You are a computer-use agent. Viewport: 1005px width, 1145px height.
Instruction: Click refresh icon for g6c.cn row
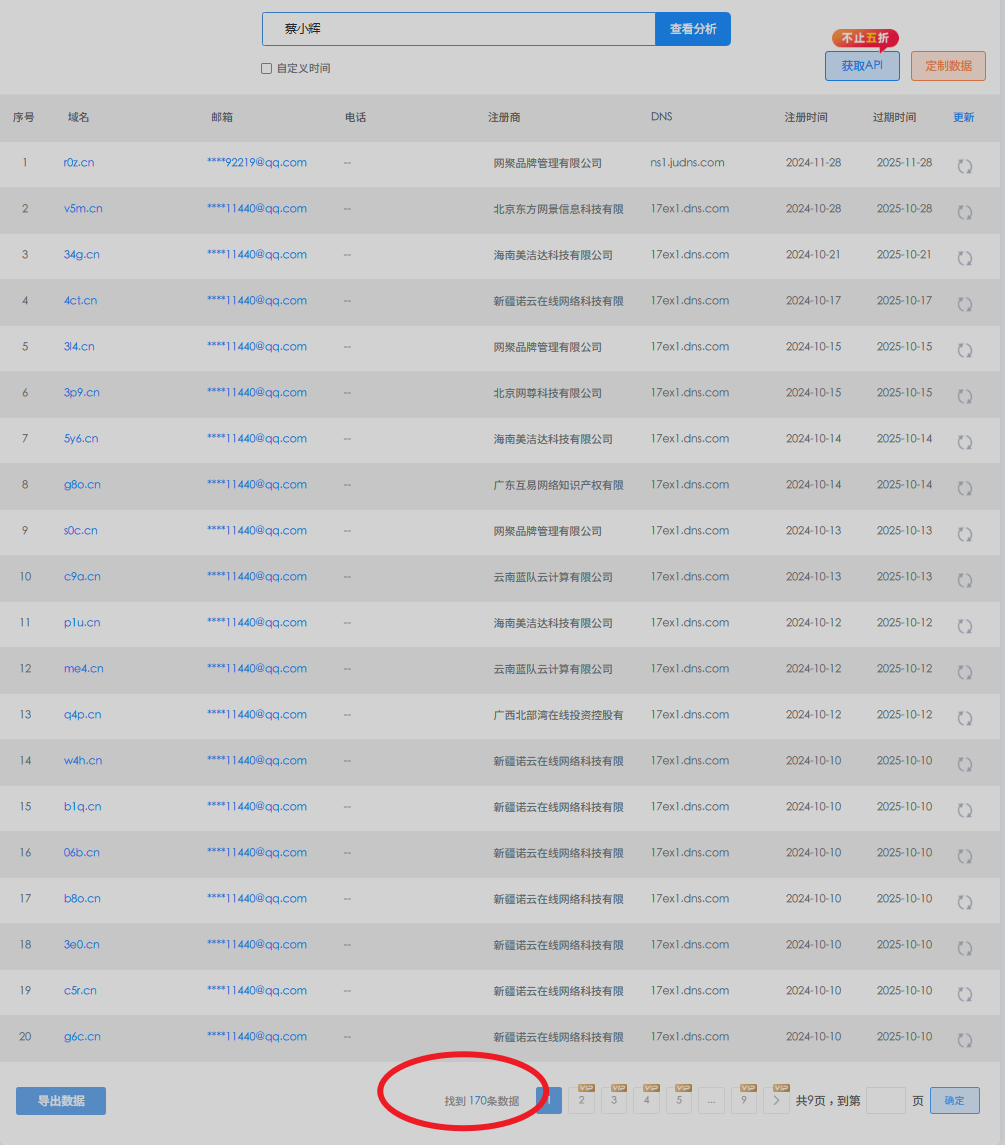point(965,1040)
